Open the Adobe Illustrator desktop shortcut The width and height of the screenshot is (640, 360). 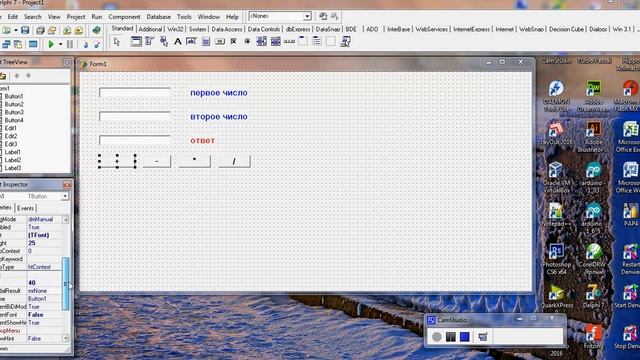click(593, 138)
